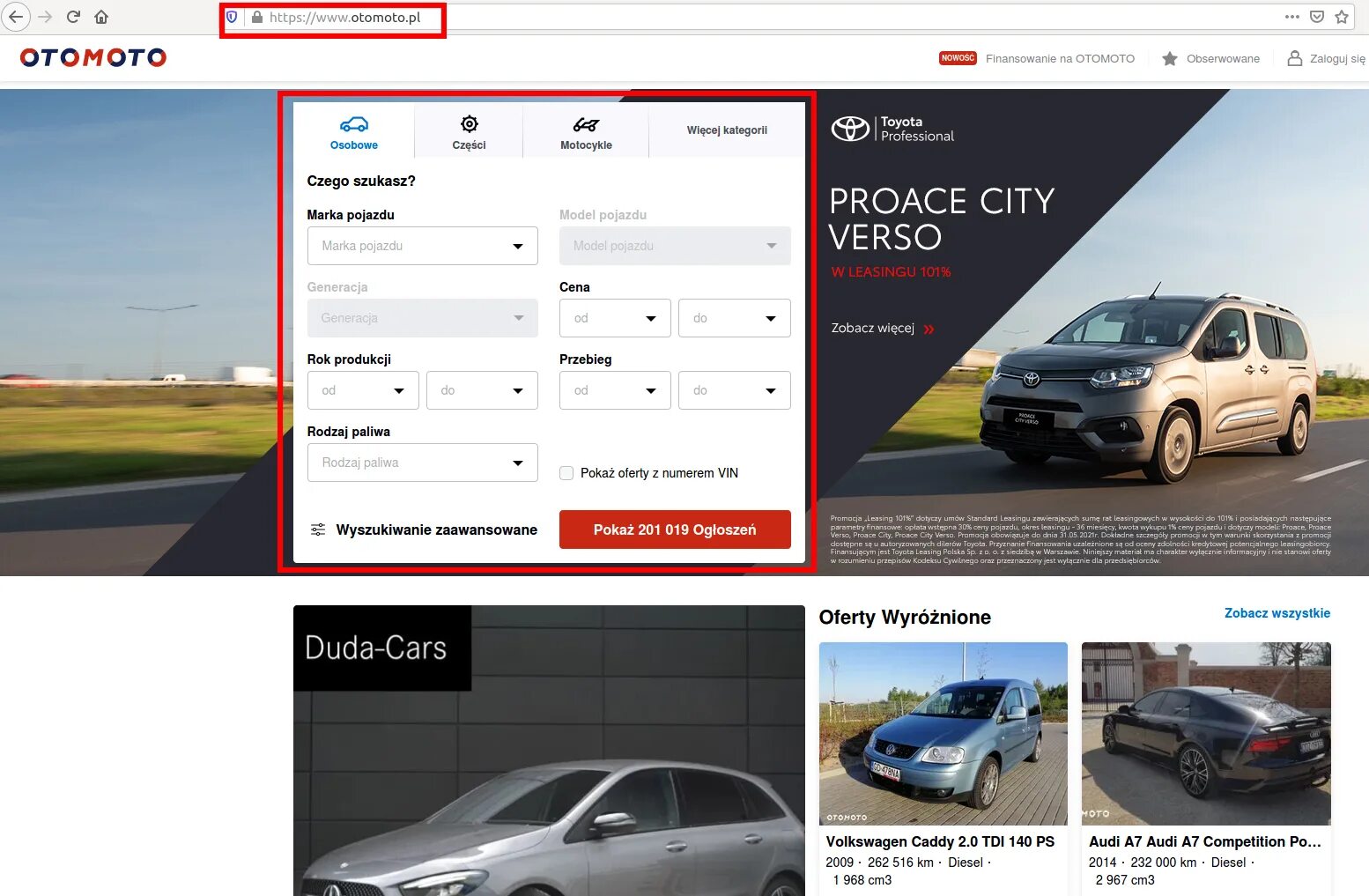Viewport: 1369px width, 896px height.
Task: Click Audi A7 Competition offer title
Action: click(1205, 841)
